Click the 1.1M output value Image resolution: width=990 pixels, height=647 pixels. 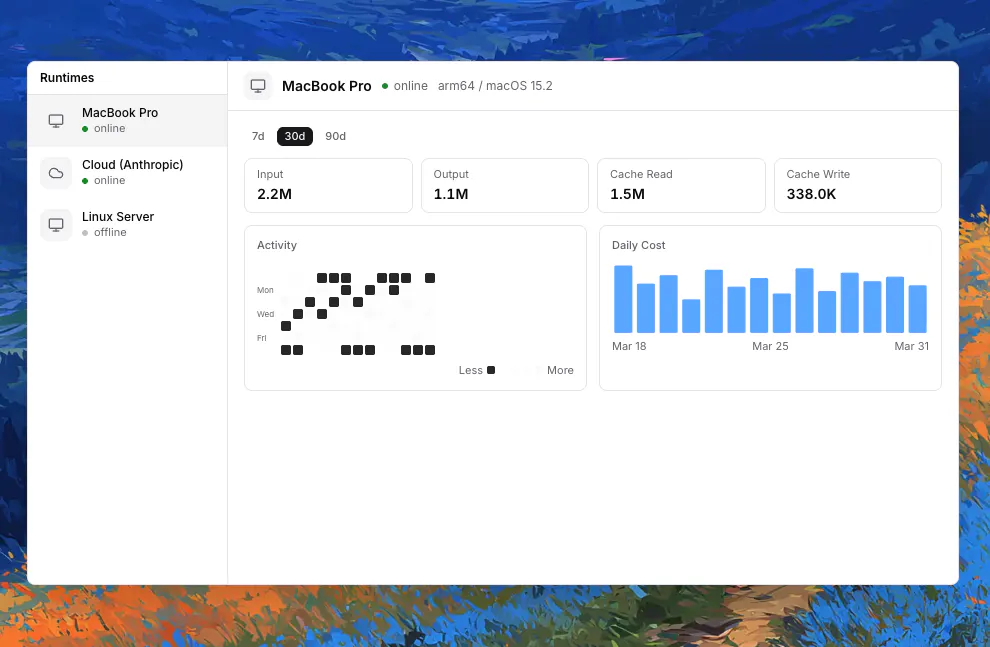point(451,194)
